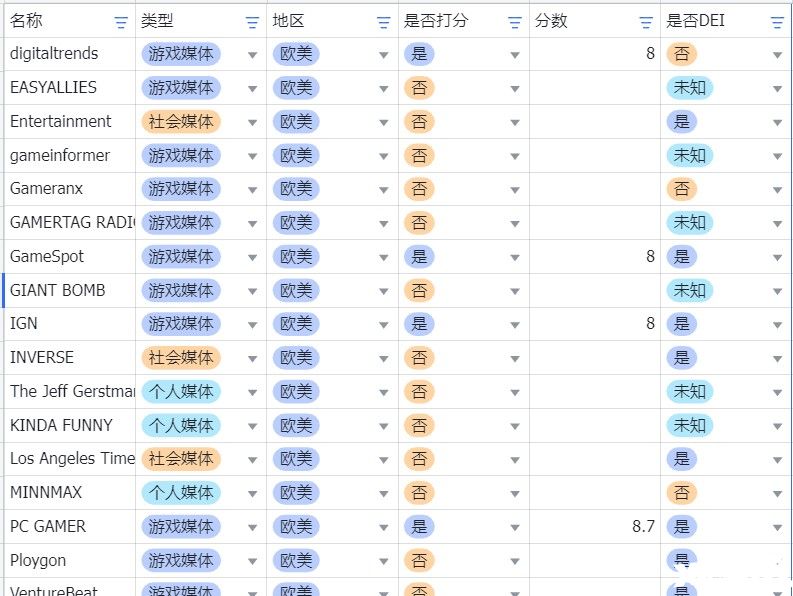Click the score 8 in IGN row

coord(650,324)
